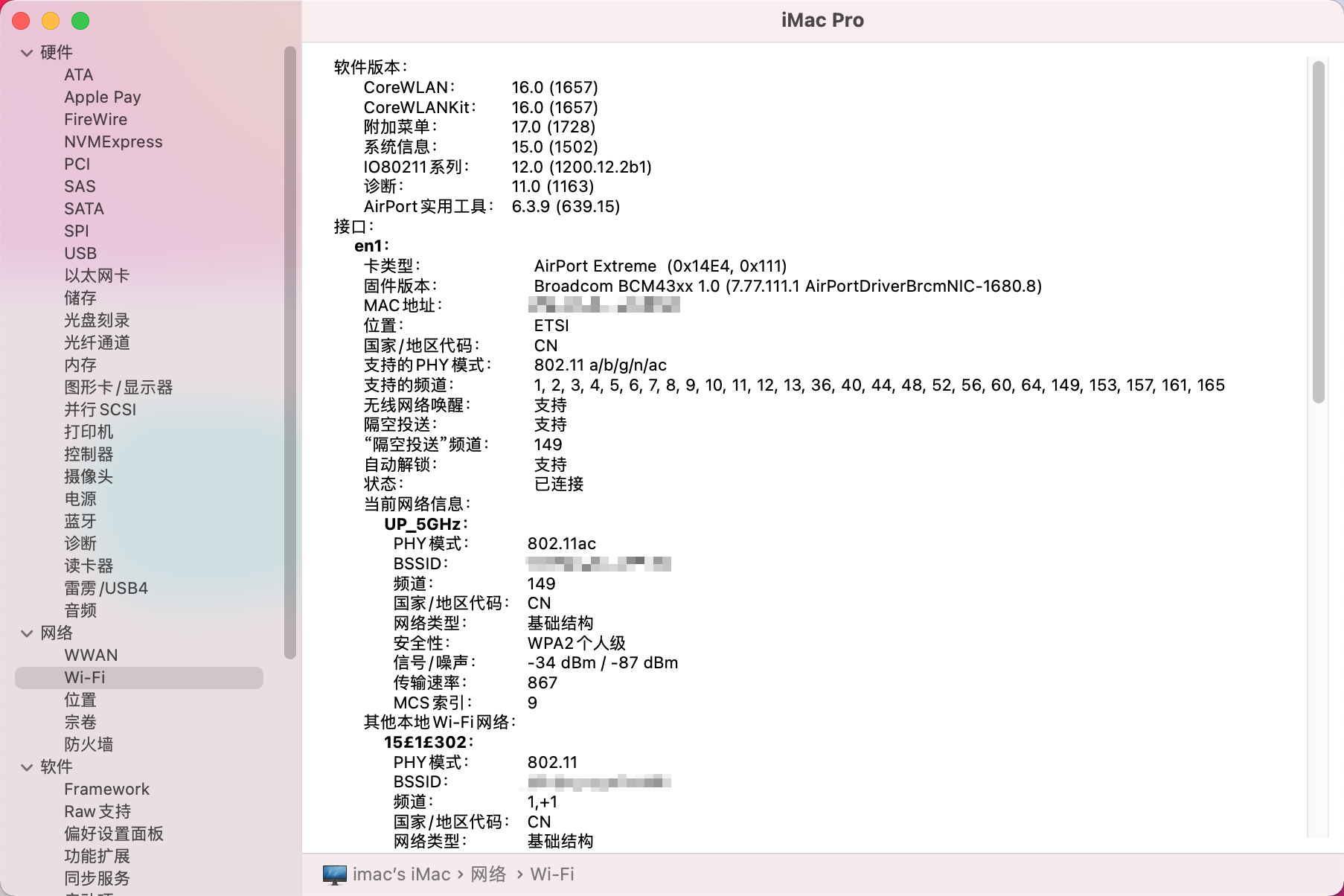Screen dimensions: 1344x896
Task: Select FireWire in the sidebar
Action: (x=96, y=120)
